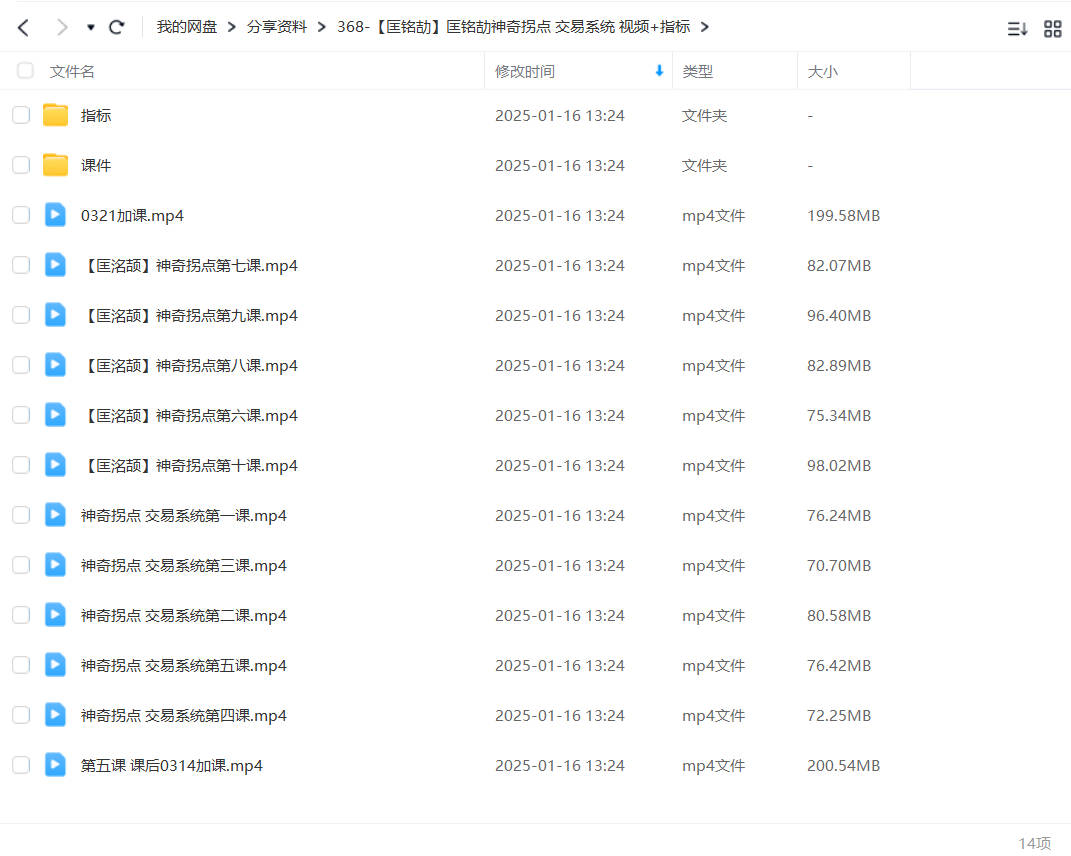
Task: Select file name 神奇拐点 交易系统第一课.mp4
Action: point(184,516)
